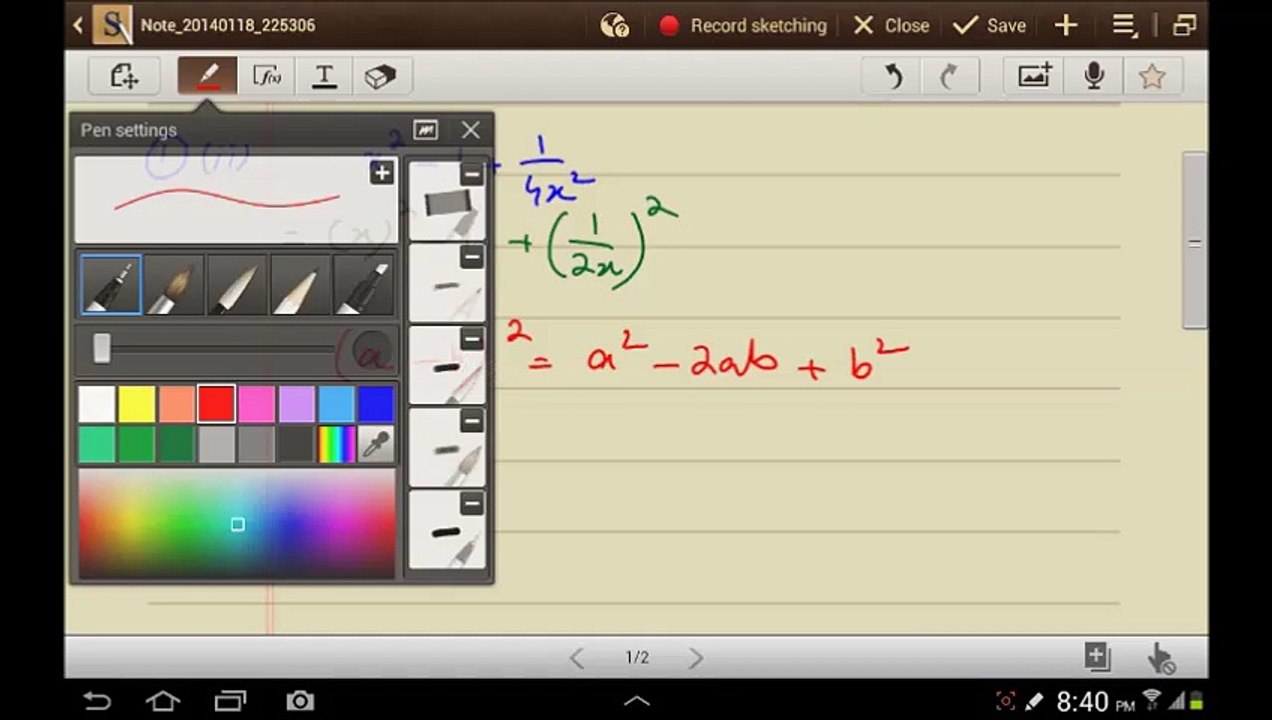Grab the page vertical scrollbar handle
The height and width of the screenshot is (720, 1272).
tap(1194, 241)
